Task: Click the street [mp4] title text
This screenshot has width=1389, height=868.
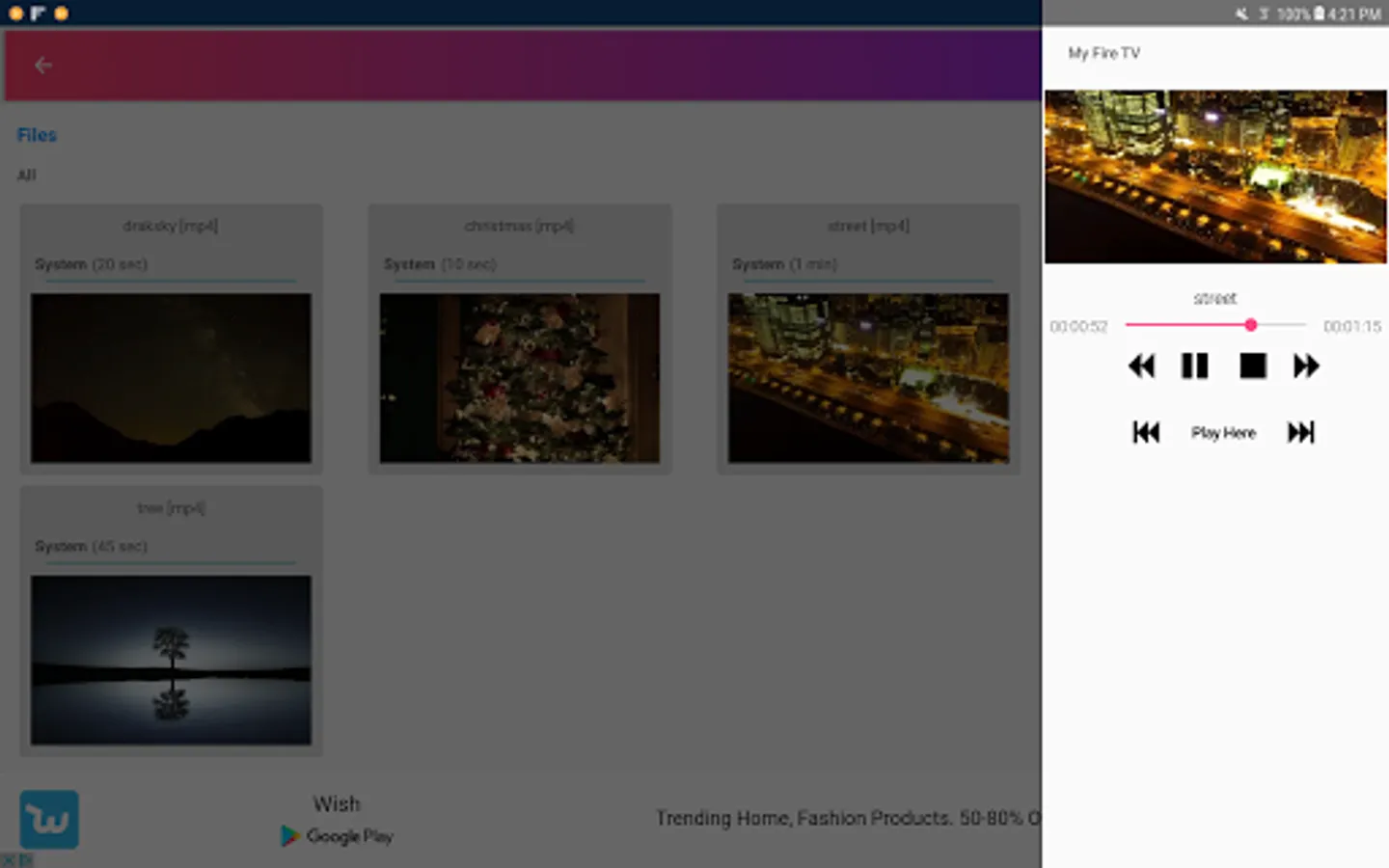Action: click(868, 226)
